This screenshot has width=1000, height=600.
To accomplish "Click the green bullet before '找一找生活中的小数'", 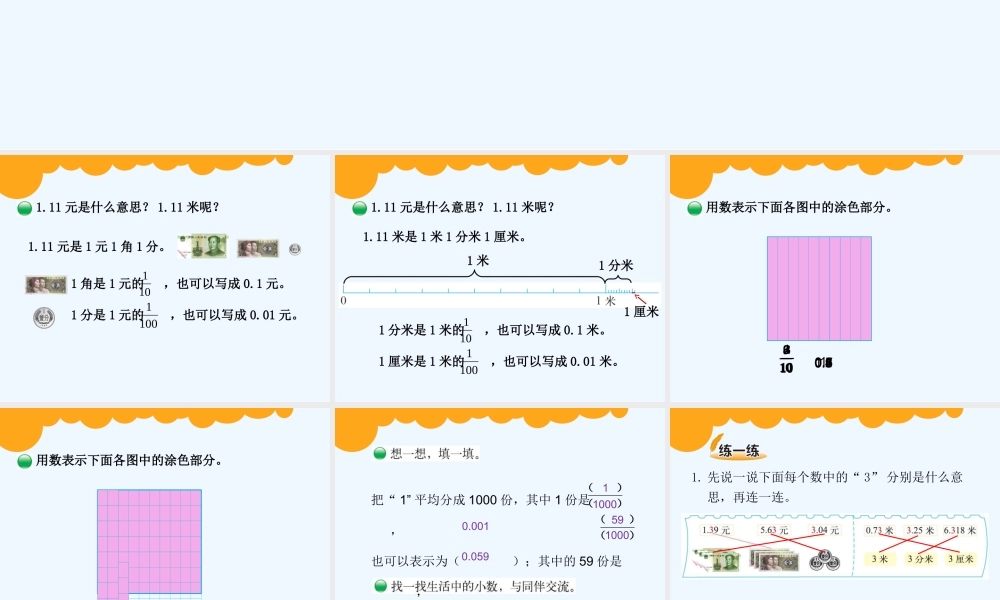I will click(x=381, y=586).
